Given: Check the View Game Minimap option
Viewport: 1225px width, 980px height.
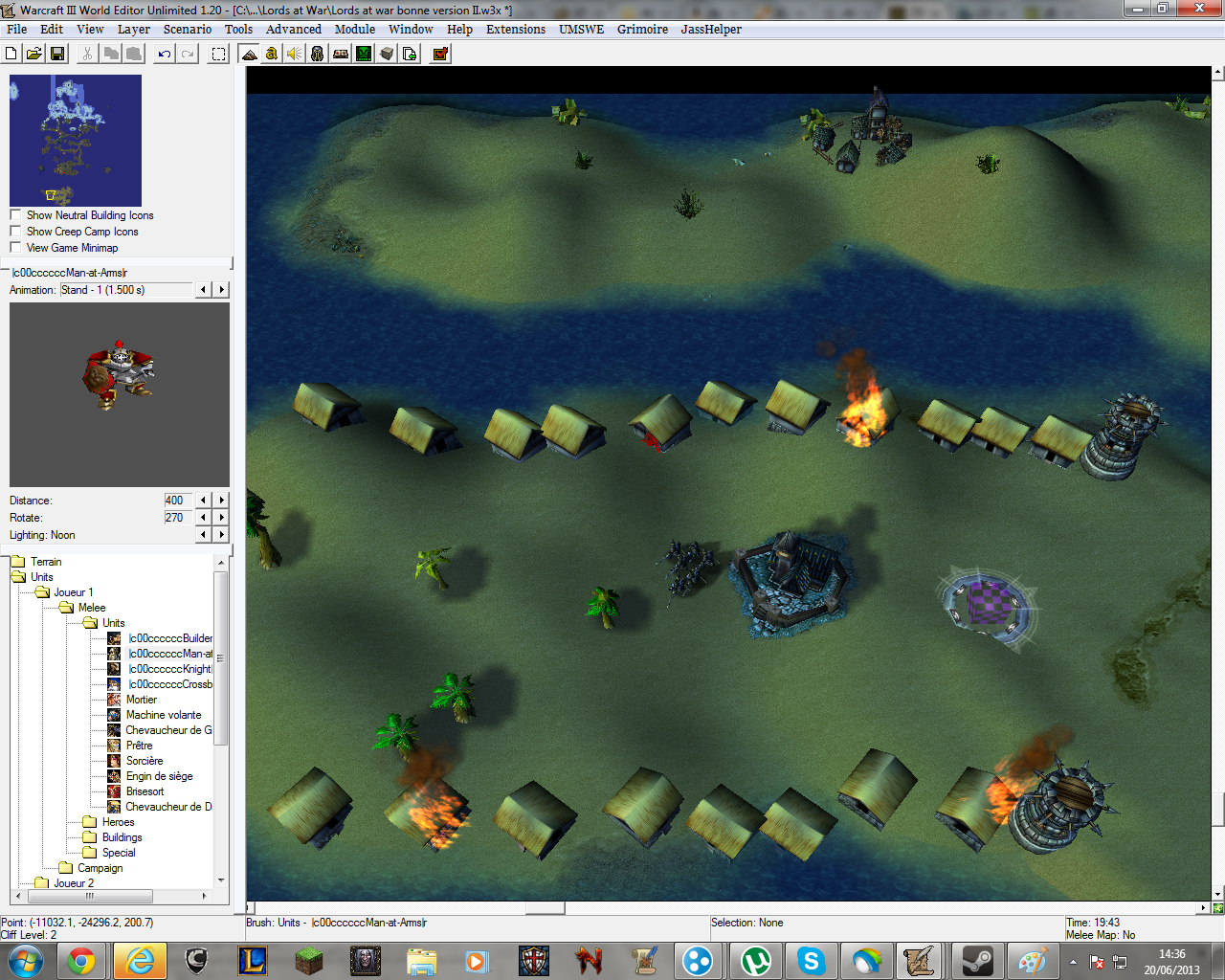Looking at the screenshot, I should [x=15, y=248].
